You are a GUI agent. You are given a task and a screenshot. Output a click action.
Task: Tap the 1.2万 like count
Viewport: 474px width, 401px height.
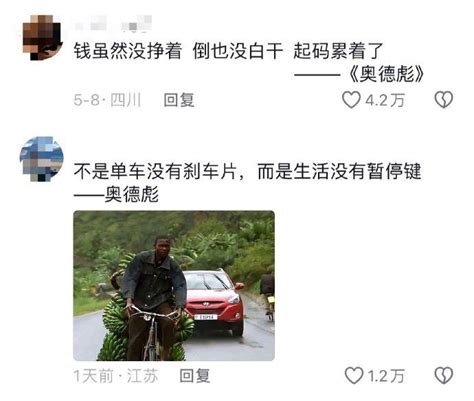(386, 376)
